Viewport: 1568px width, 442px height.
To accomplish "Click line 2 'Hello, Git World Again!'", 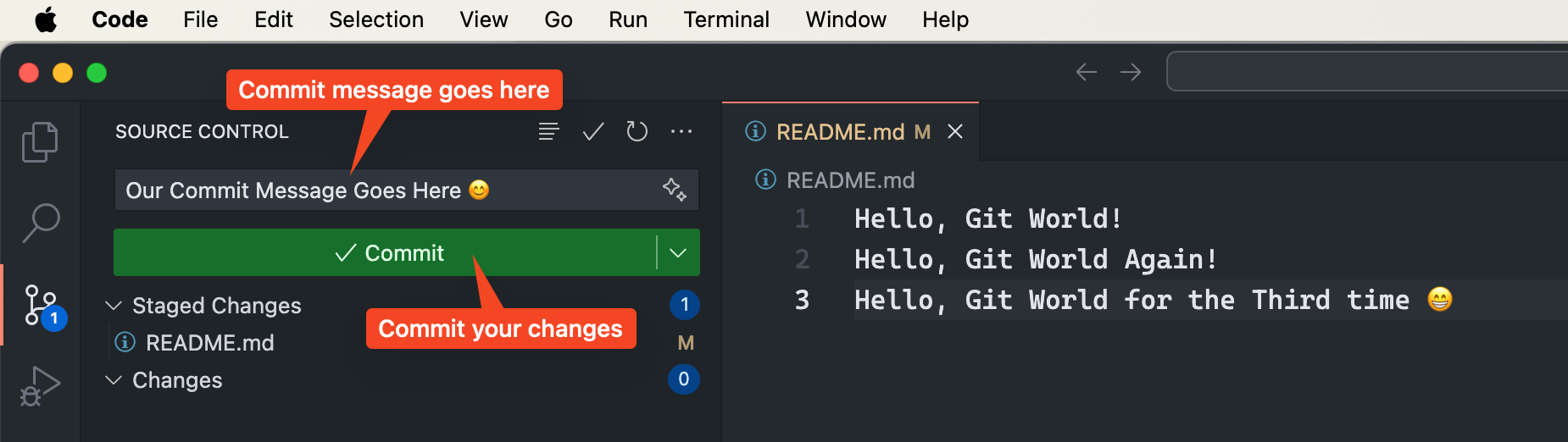I will [x=1036, y=259].
